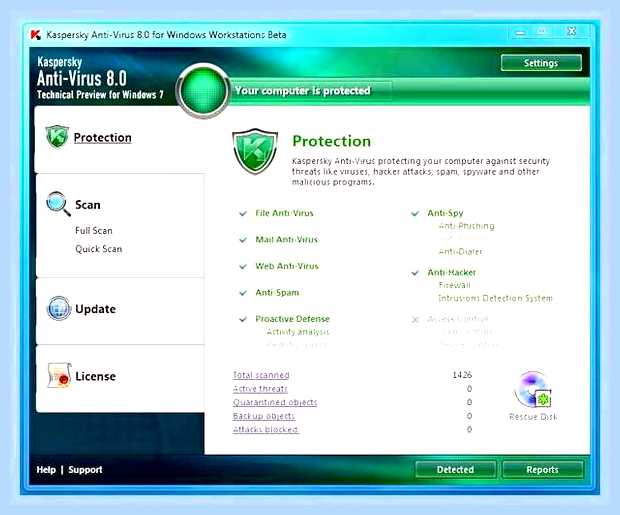
Task: Click the Detected button
Action: 456,470
